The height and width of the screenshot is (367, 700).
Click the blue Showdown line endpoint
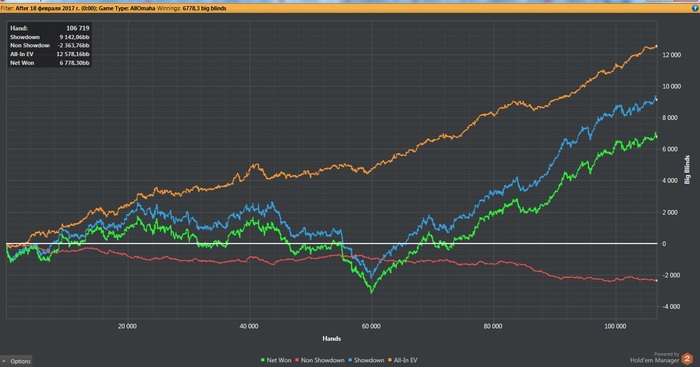click(x=656, y=100)
